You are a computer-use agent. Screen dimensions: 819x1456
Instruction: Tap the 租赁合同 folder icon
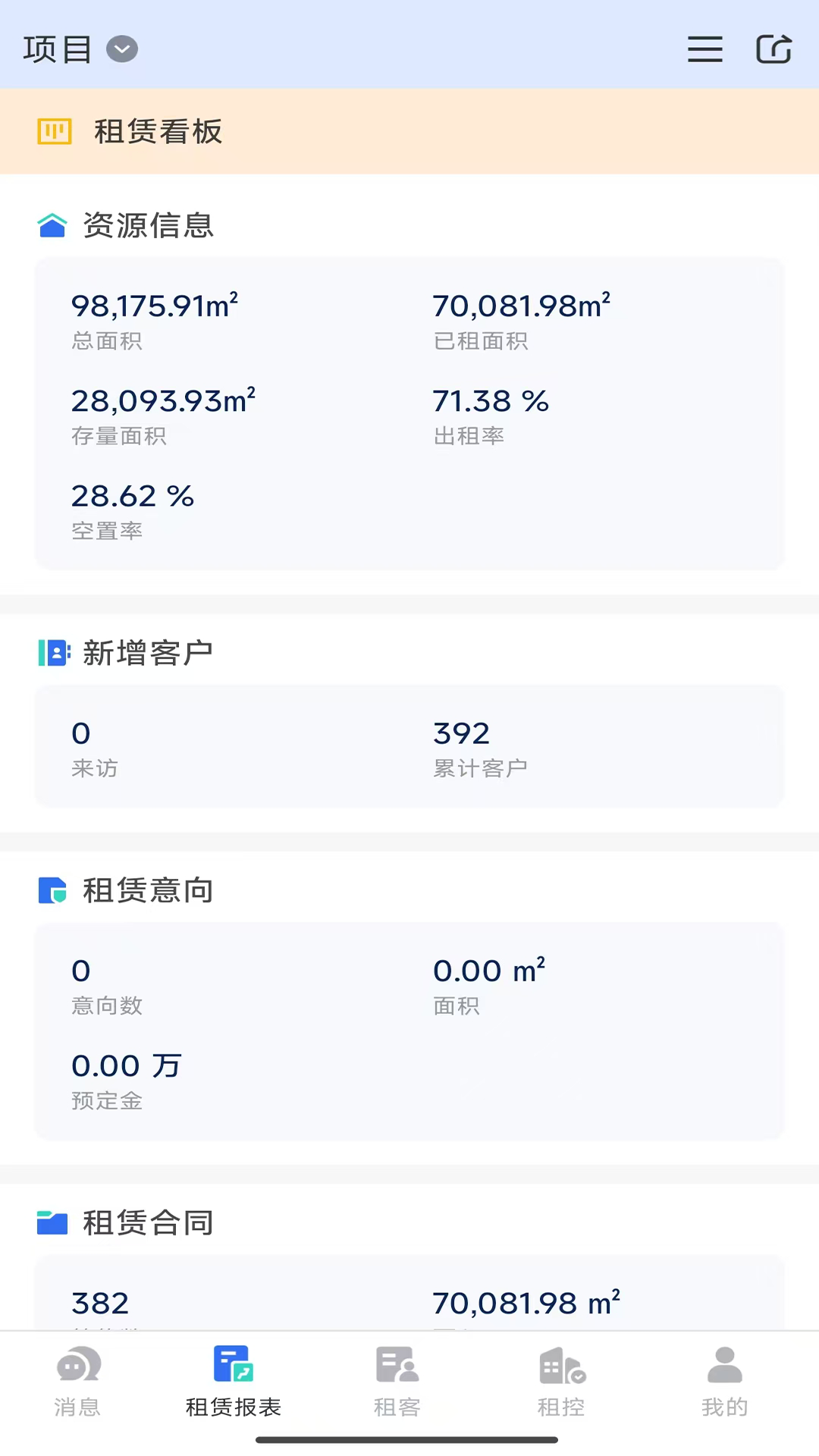[x=52, y=1222]
